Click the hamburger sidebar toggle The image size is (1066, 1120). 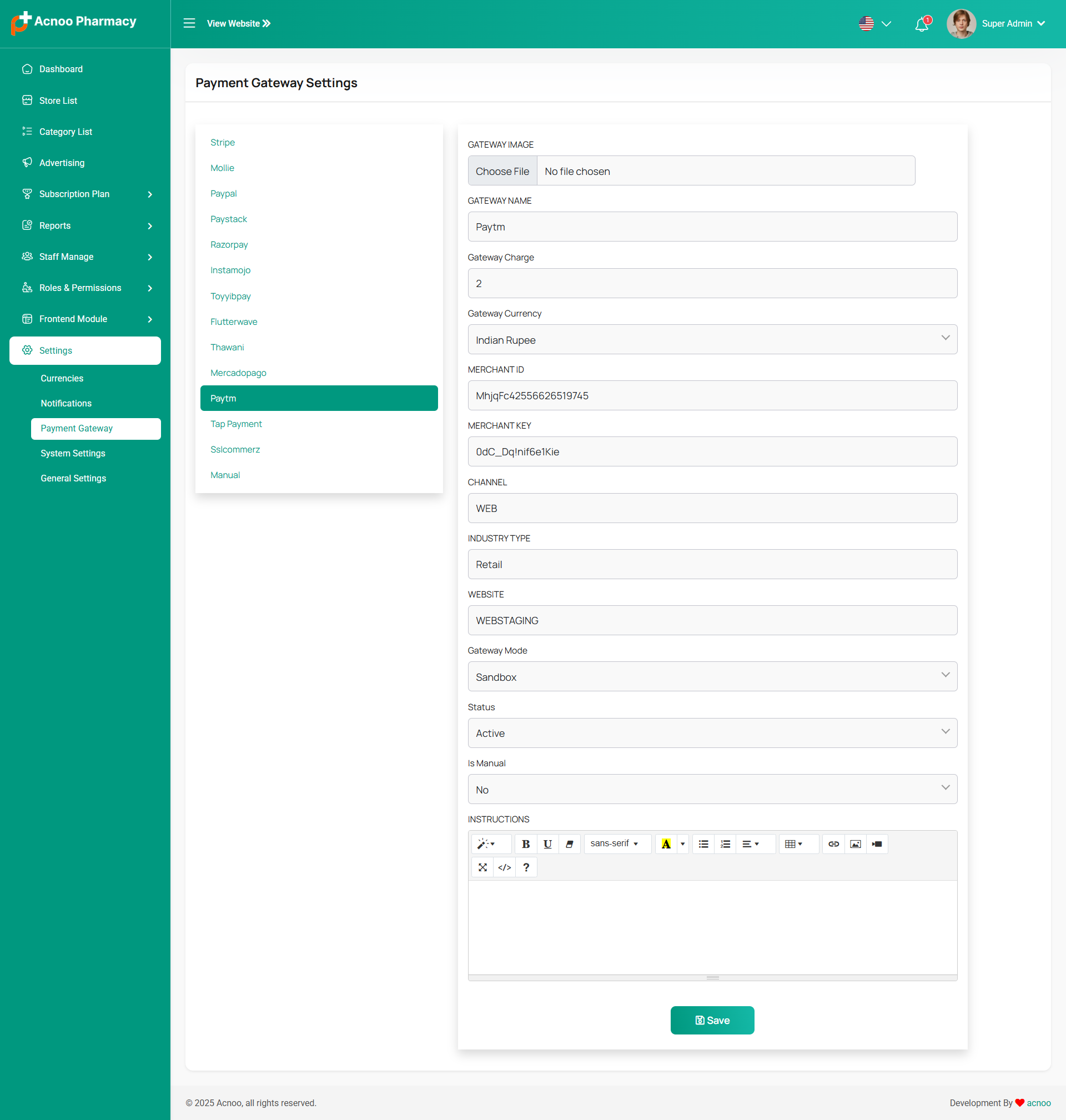(x=189, y=23)
